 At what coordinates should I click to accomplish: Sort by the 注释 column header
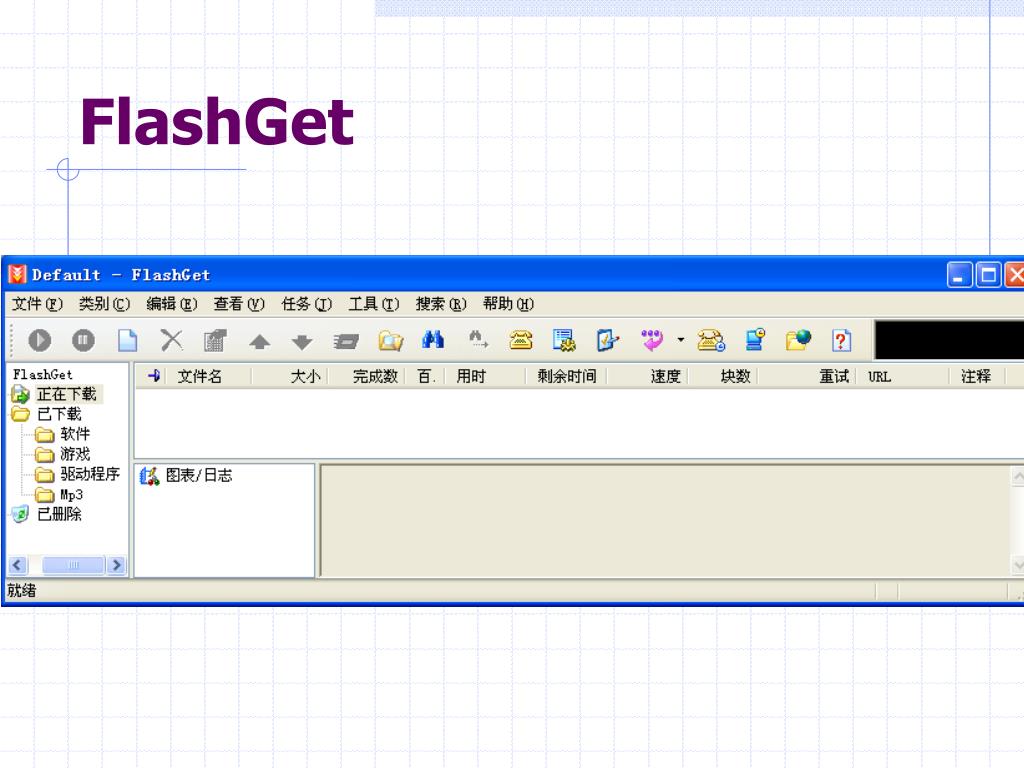pos(975,376)
